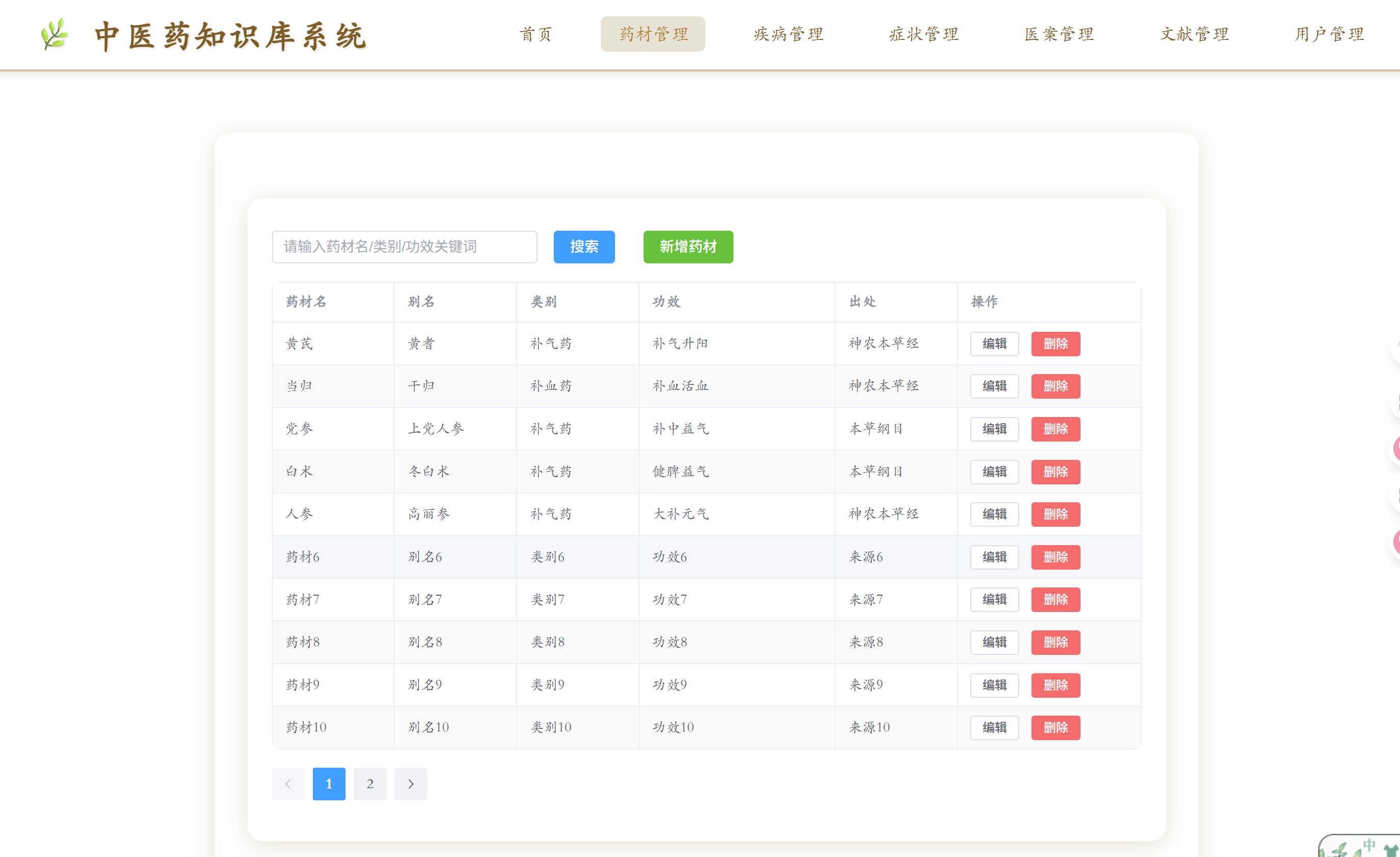Switch to the 医案管理 tab
The height and width of the screenshot is (857, 1400).
click(x=1059, y=34)
